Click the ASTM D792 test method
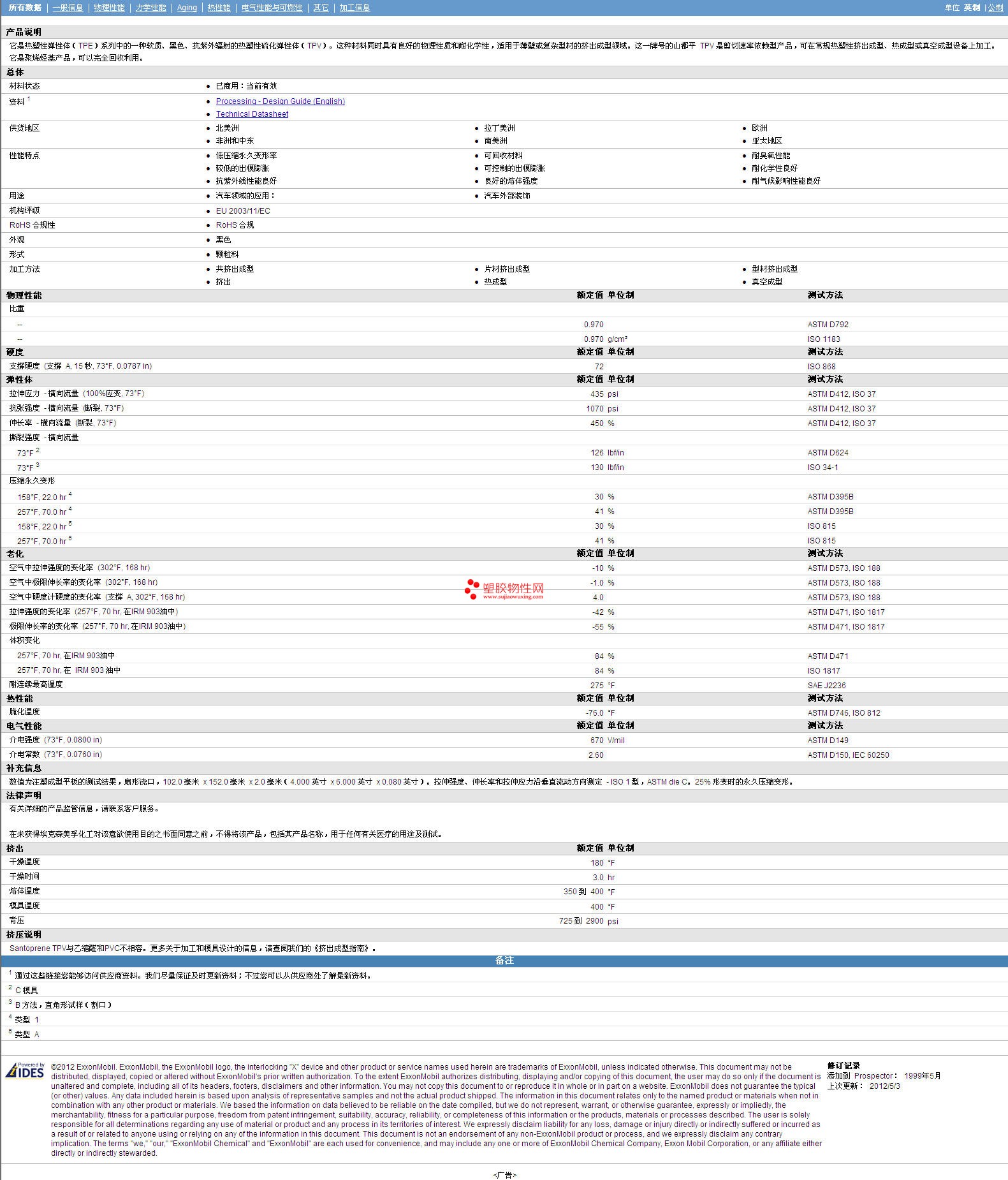The width and height of the screenshot is (1008, 1180). point(828,325)
